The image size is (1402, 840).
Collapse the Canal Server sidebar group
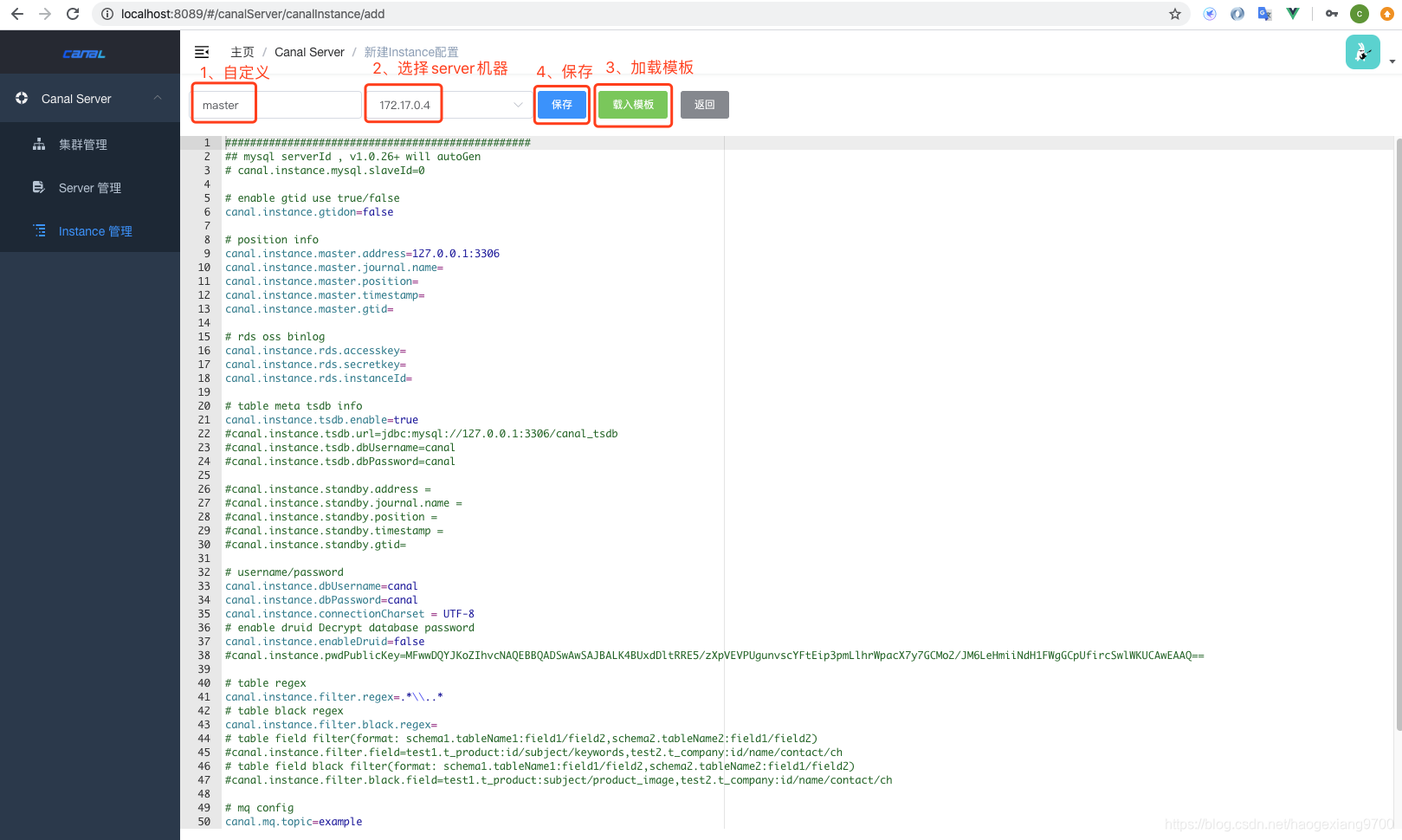[x=158, y=98]
